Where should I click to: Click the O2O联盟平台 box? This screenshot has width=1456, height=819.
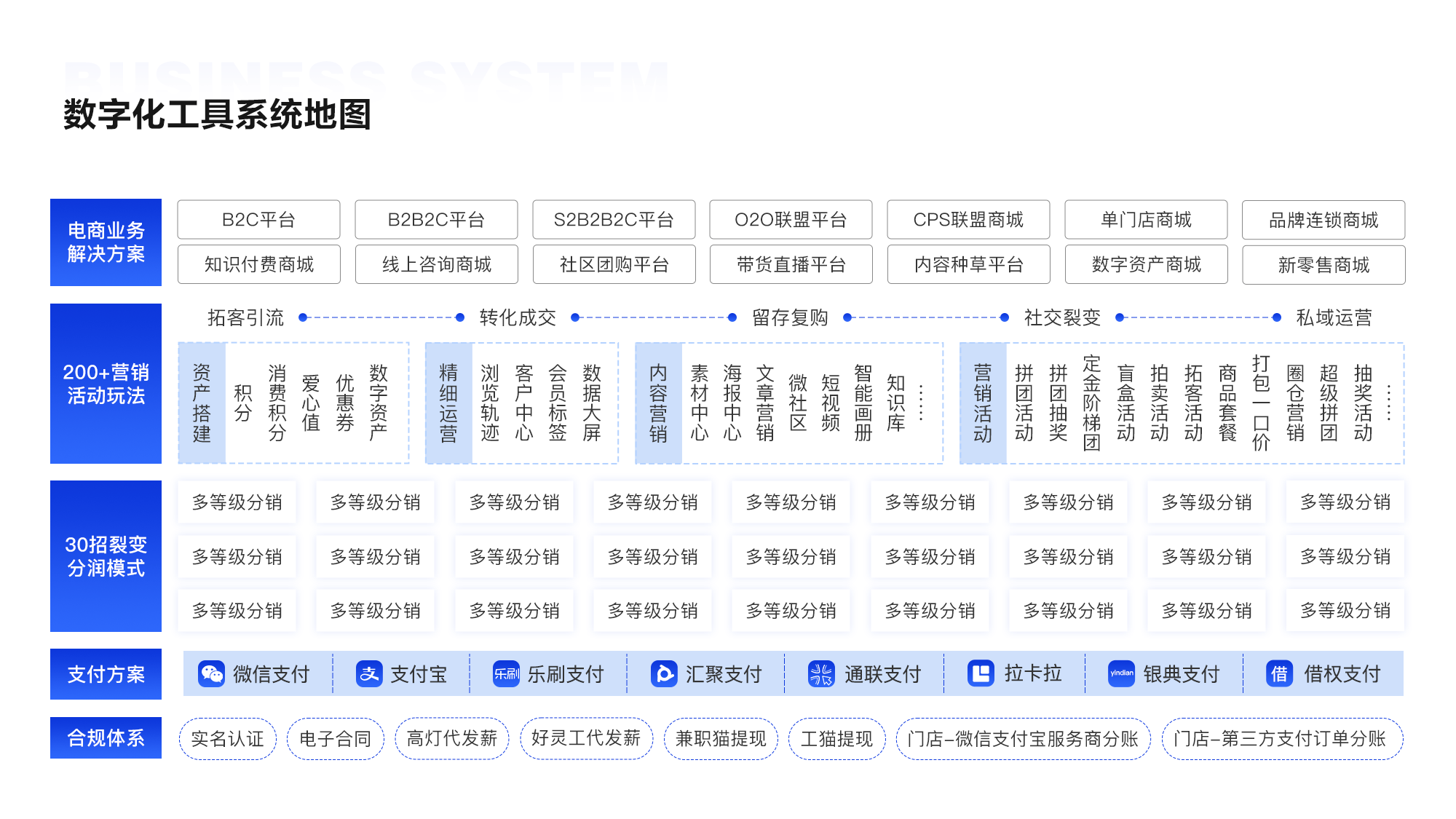click(791, 220)
